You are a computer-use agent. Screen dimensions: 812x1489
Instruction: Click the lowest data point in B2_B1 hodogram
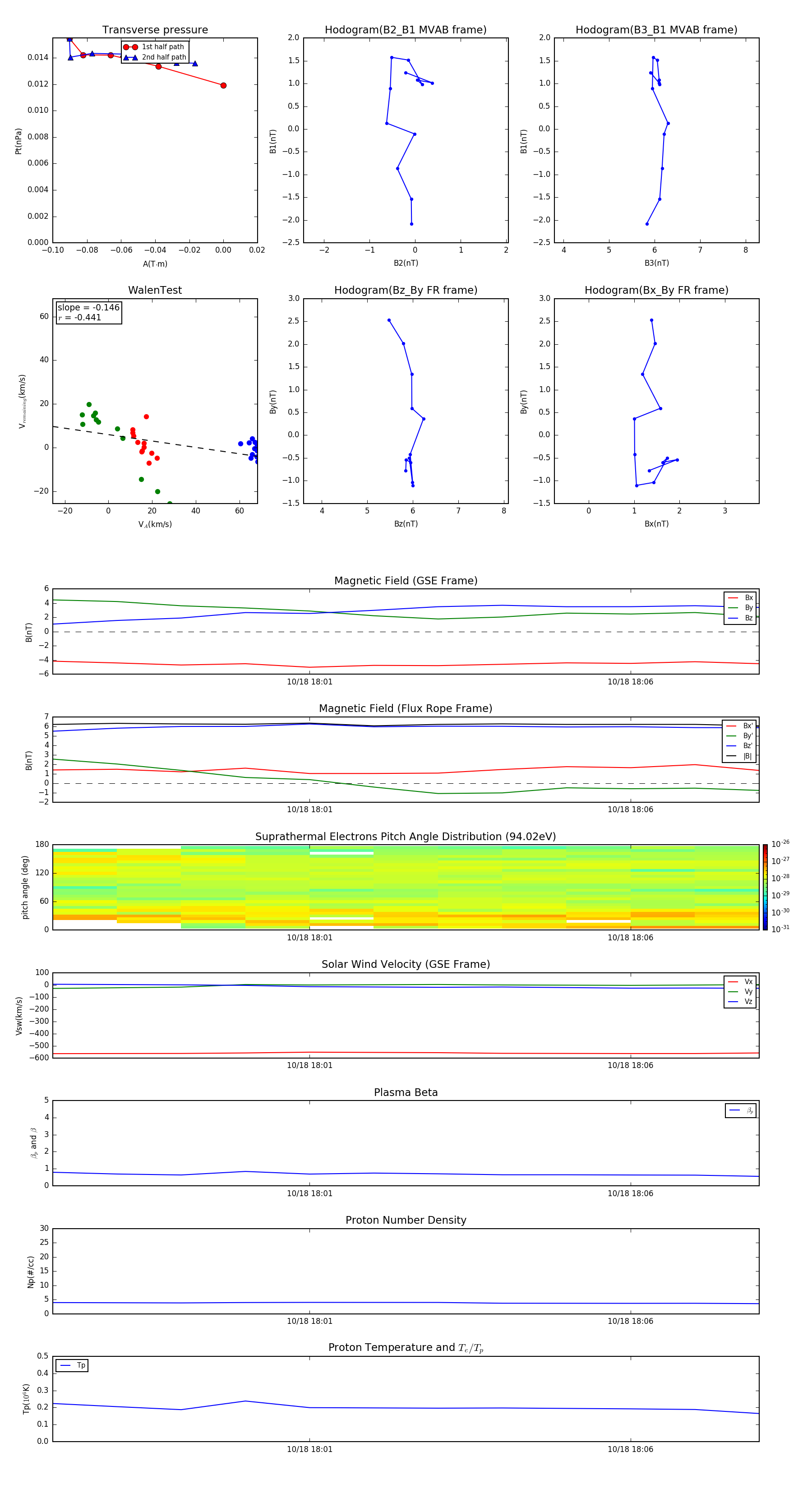click(x=411, y=224)
